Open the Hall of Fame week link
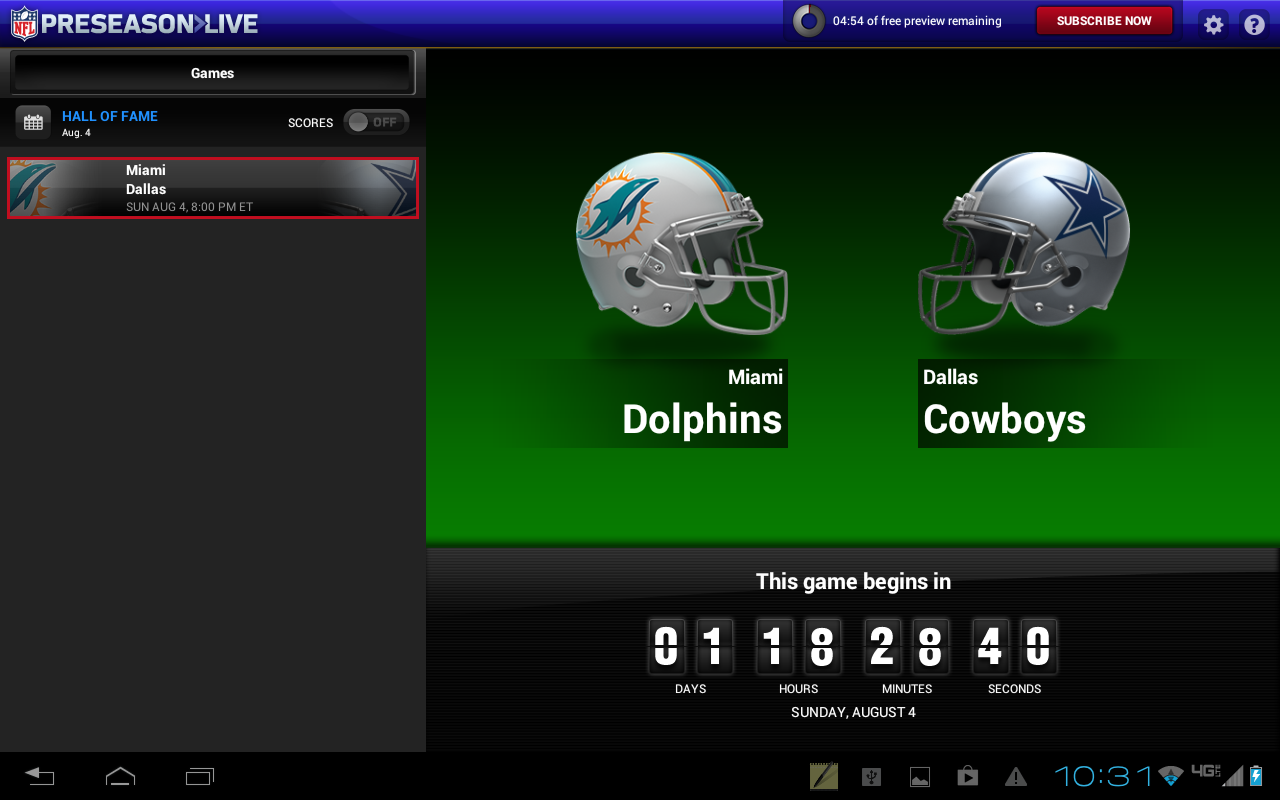This screenshot has height=800, width=1280. coord(110,116)
